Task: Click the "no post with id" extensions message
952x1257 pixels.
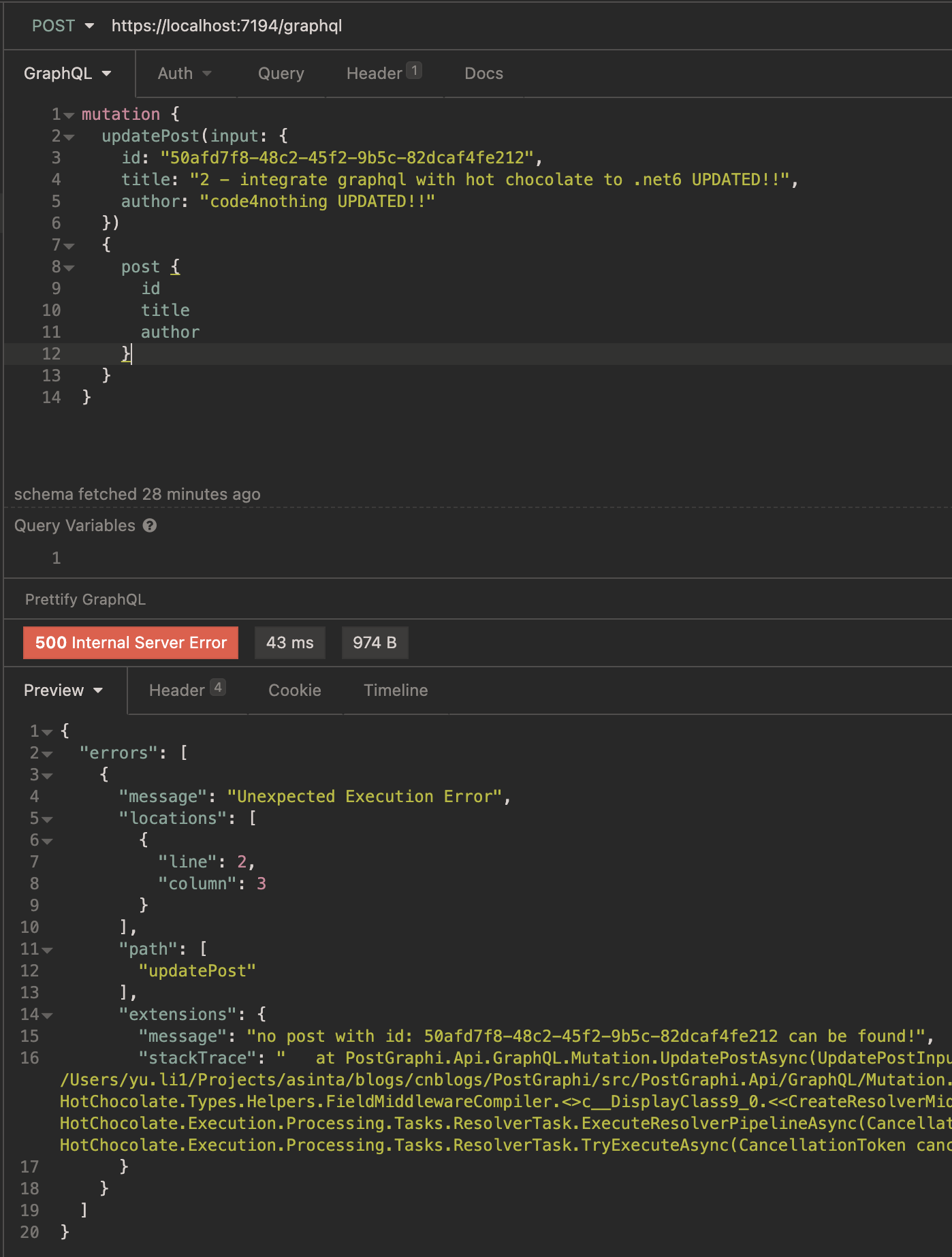Action: point(586,1036)
